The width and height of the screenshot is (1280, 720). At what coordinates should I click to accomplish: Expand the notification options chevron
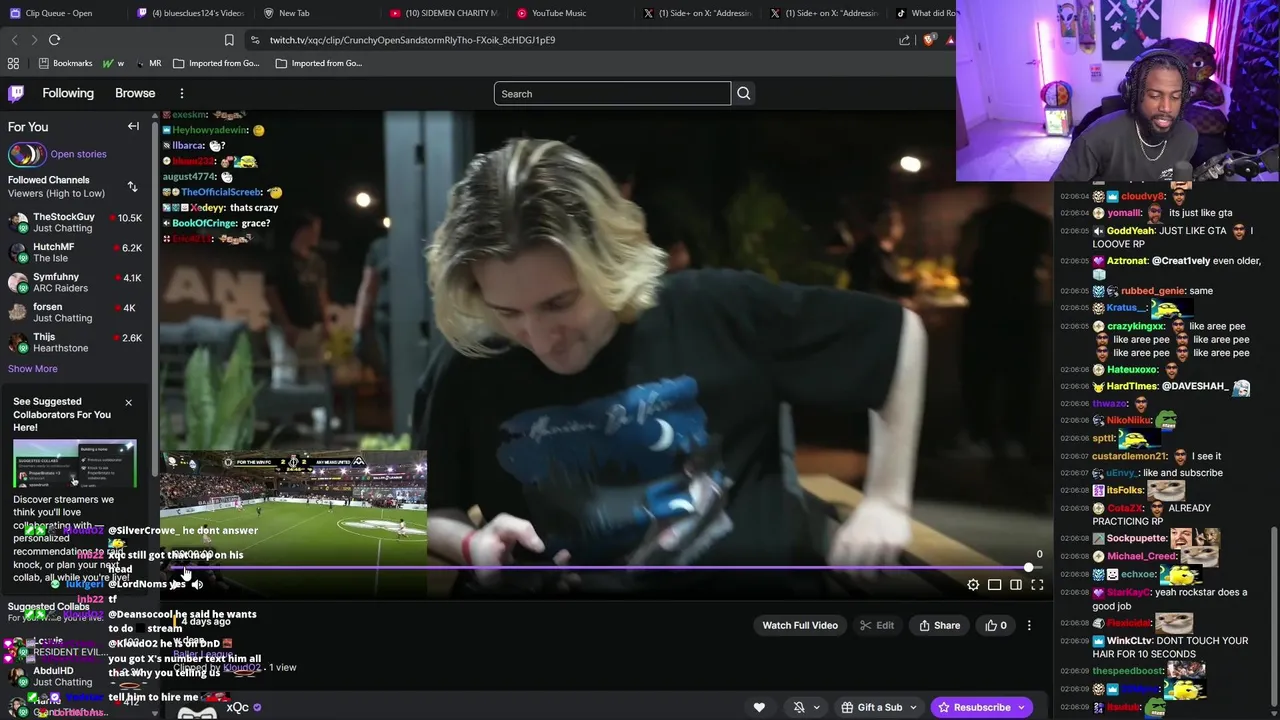point(816,707)
